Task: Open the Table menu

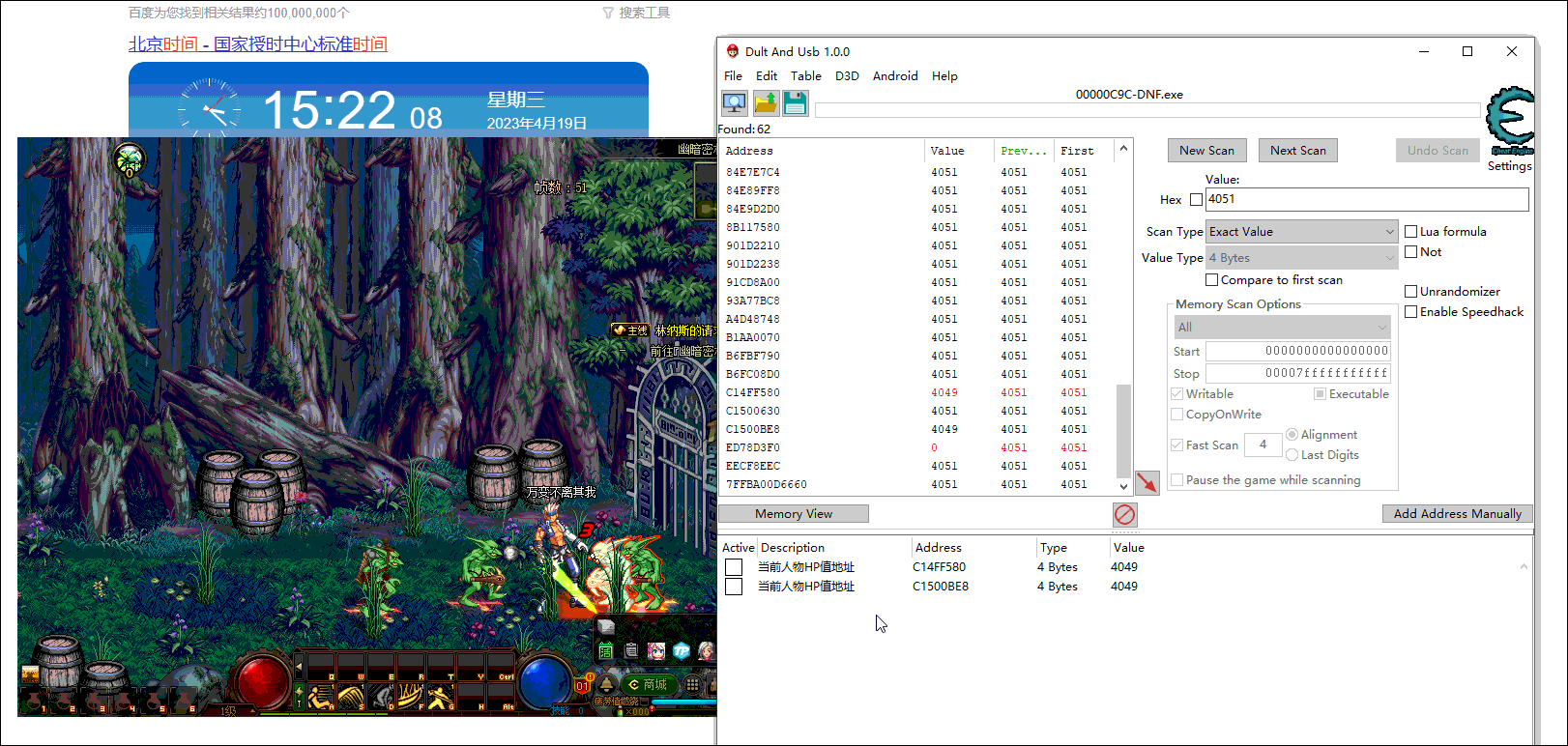Action: point(806,76)
